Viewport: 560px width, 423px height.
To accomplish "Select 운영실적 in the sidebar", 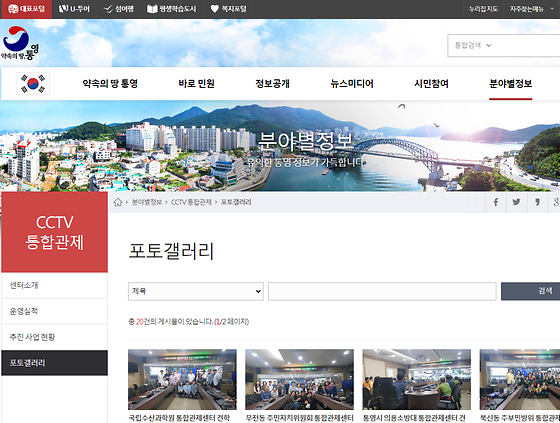I will (54, 311).
